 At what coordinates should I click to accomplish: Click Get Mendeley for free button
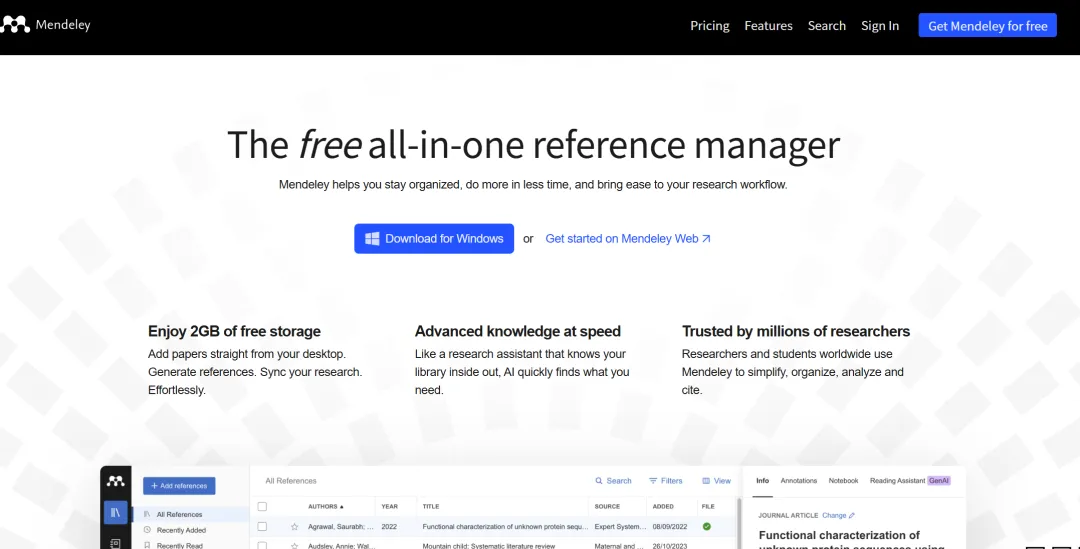pos(987,25)
